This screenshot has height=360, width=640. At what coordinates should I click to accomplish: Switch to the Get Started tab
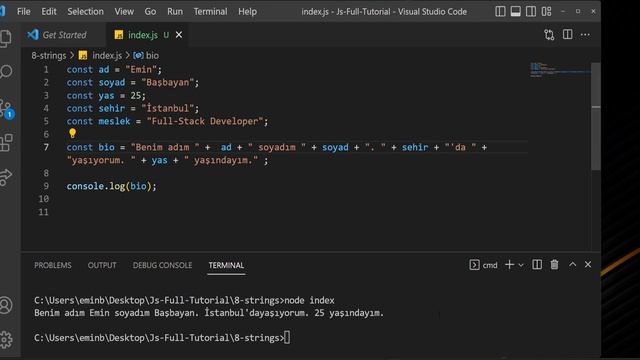point(64,35)
